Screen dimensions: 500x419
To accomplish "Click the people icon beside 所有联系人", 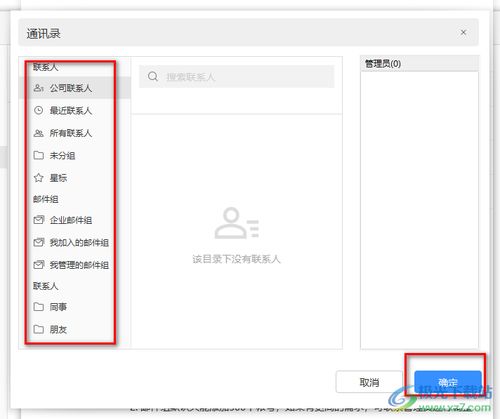I will click(x=39, y=133).
